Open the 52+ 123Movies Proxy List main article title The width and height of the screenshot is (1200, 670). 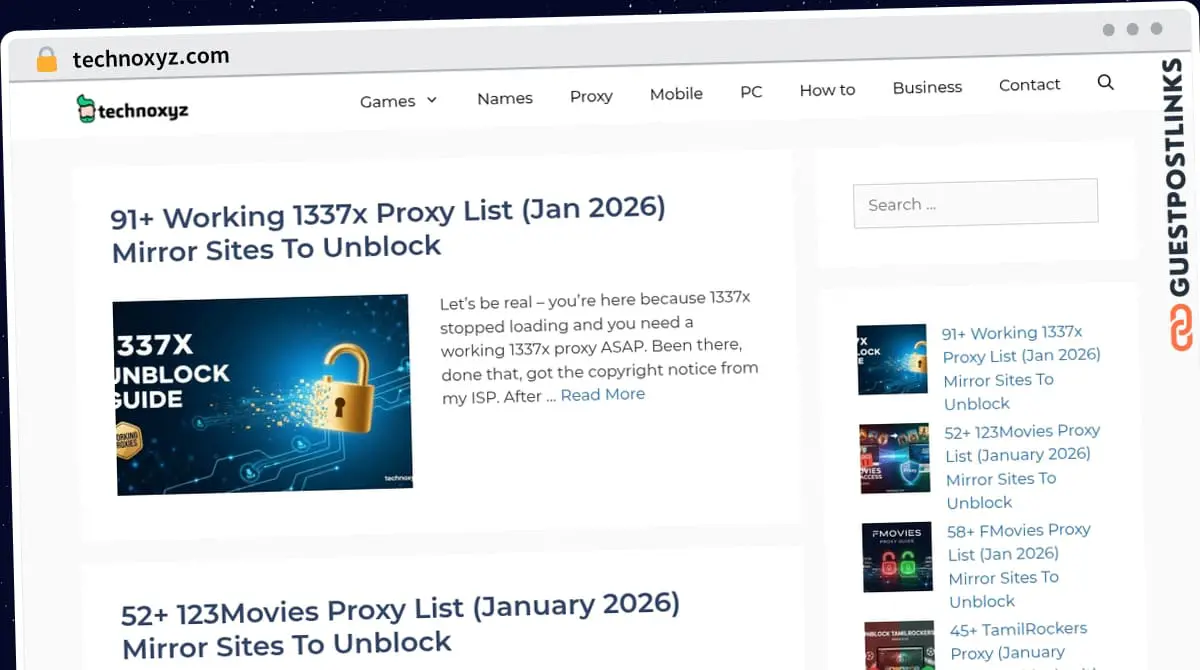[x=400, y=624]
